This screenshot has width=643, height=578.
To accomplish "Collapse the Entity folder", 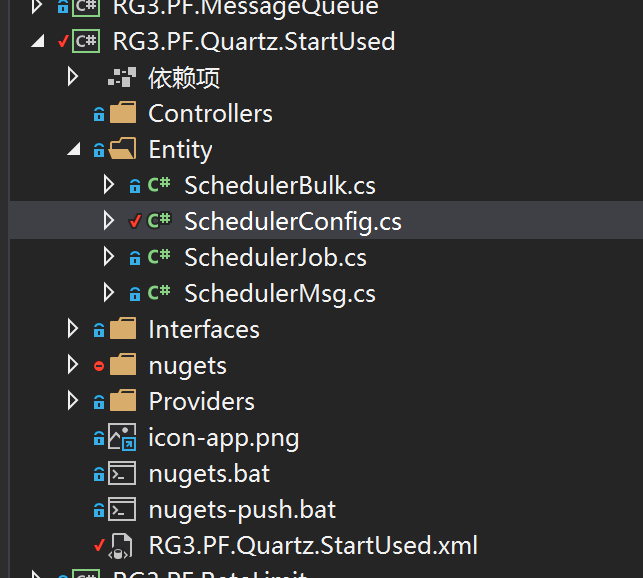I will click(74, 149).
